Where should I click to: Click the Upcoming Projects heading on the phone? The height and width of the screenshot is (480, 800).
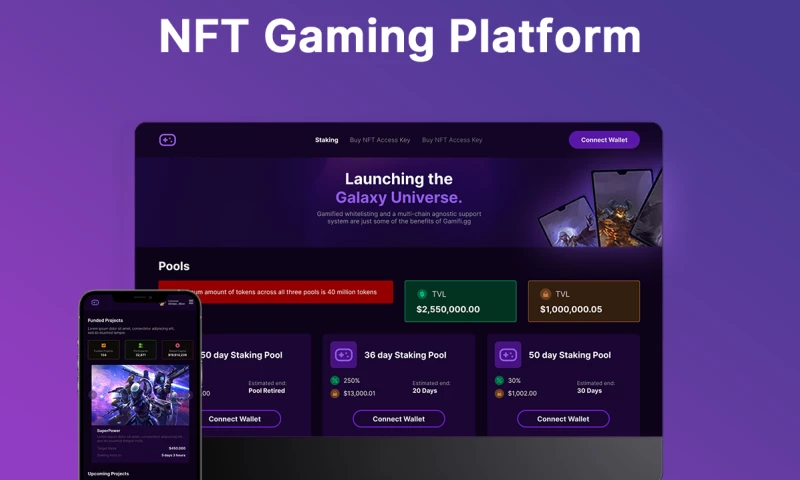(108, 474)
